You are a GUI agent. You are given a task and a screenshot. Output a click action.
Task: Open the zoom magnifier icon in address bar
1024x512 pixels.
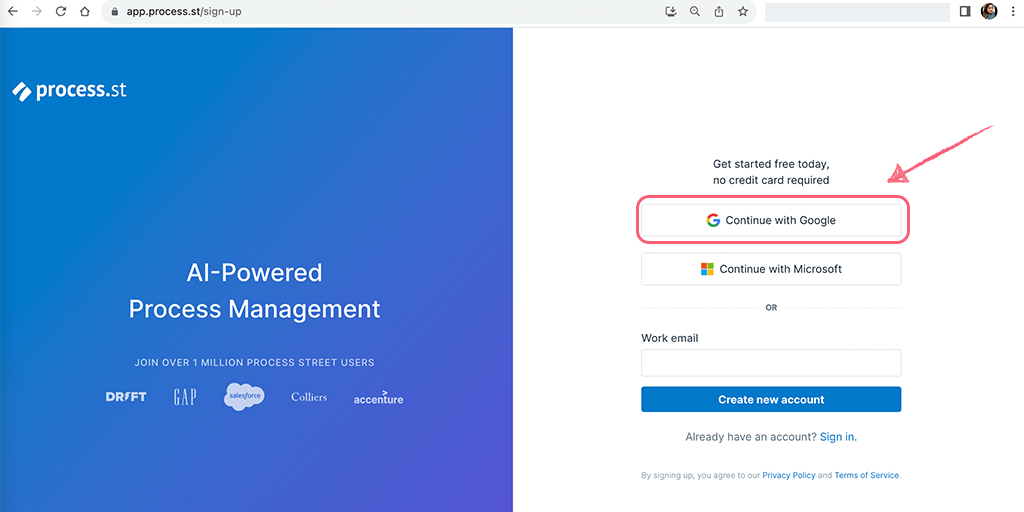(x=695, y=12)
